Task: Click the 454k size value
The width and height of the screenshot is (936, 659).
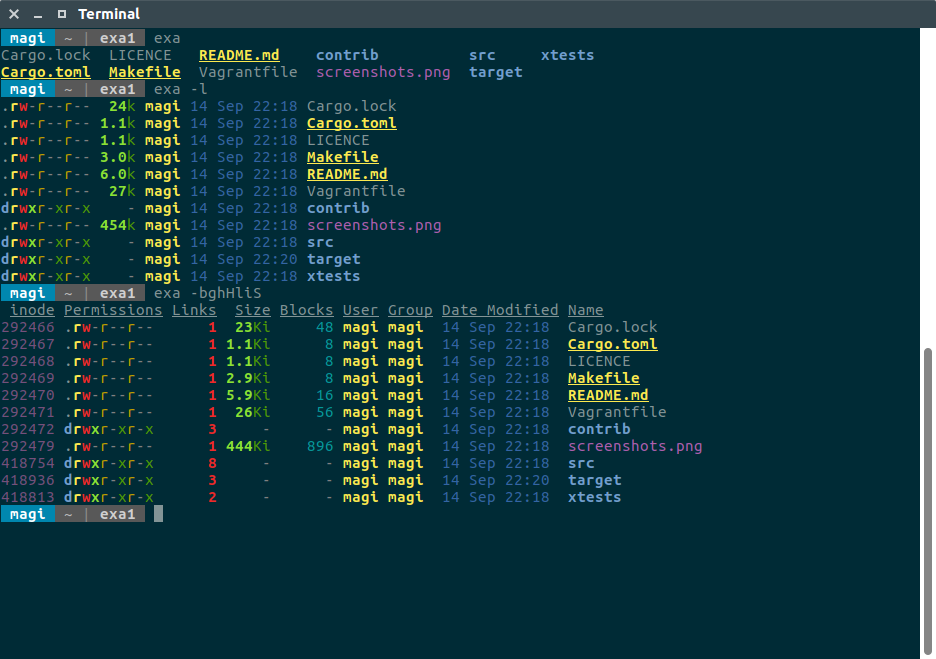Action: tap(118, 225)
